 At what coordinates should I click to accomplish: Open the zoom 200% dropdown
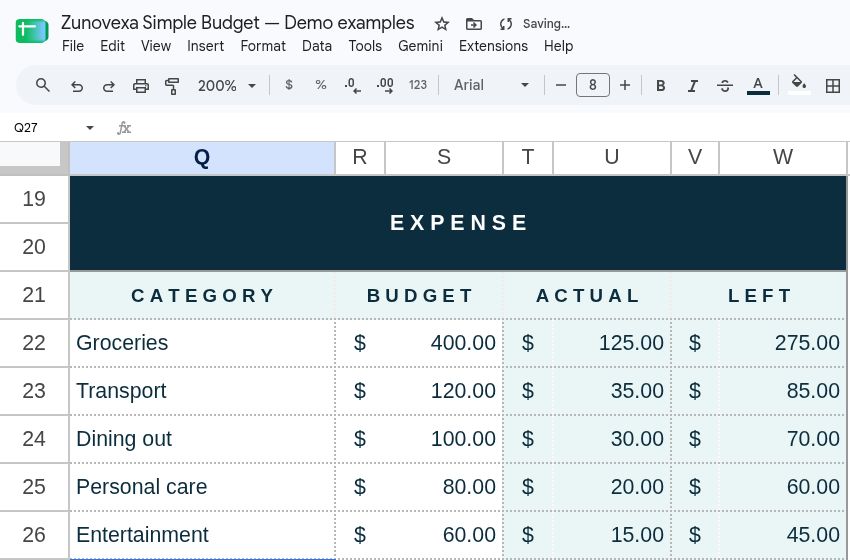point(227,86)
